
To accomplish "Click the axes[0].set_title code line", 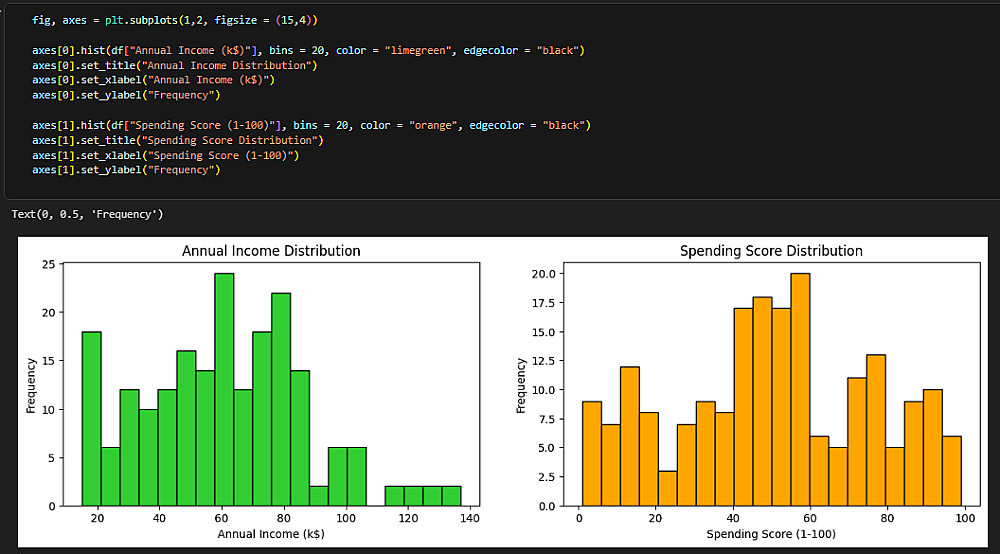I will [174, 65].
